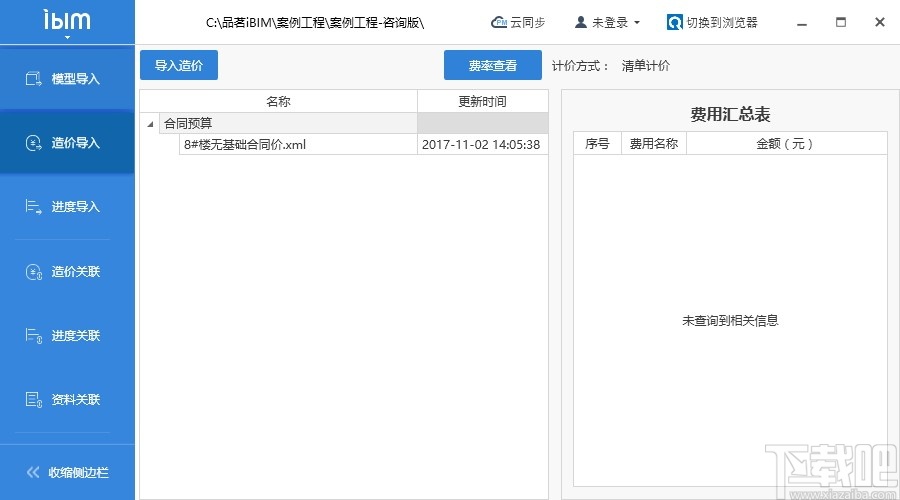Open the iBIM logo menu

click(67, 22)
